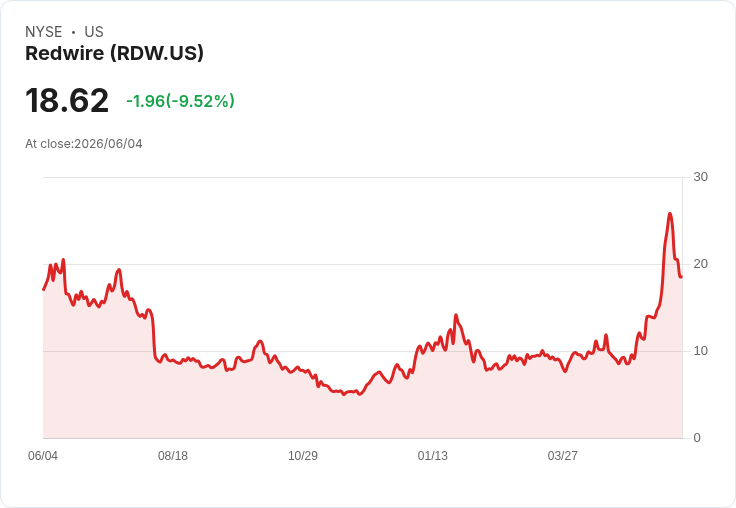Click the 10/29 x-axis date label
This screenshot has height=508, width=736.
coord(303,455)
